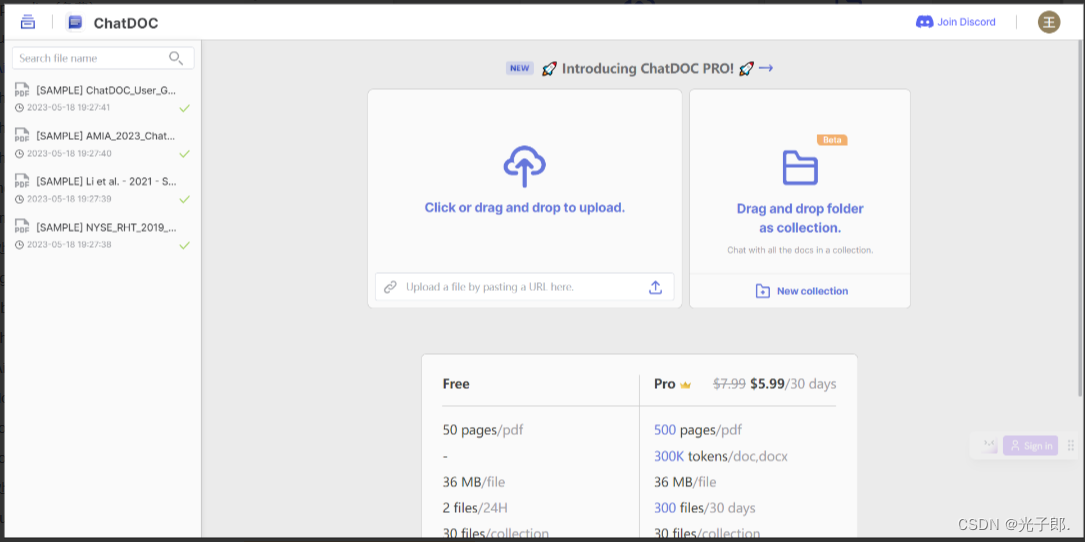Screen dimensions: 1085x542
Task: Focus the paste URL upload field
Action: [x=525, y=287]
